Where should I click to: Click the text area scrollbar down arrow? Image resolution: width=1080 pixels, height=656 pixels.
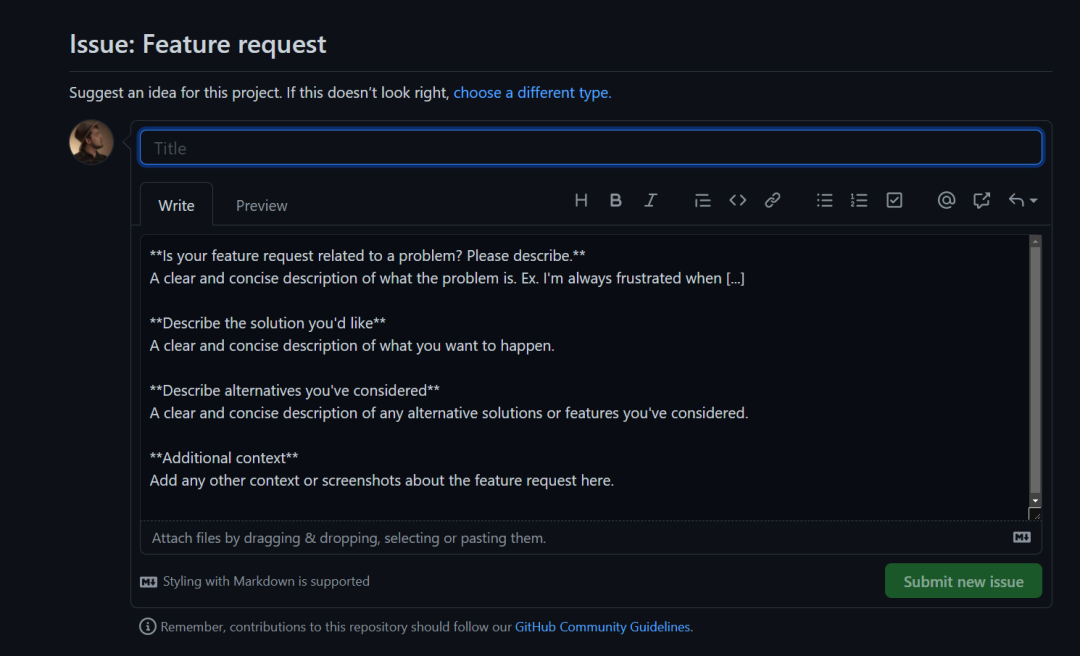pyautogui.click(x=1035, y=499)
